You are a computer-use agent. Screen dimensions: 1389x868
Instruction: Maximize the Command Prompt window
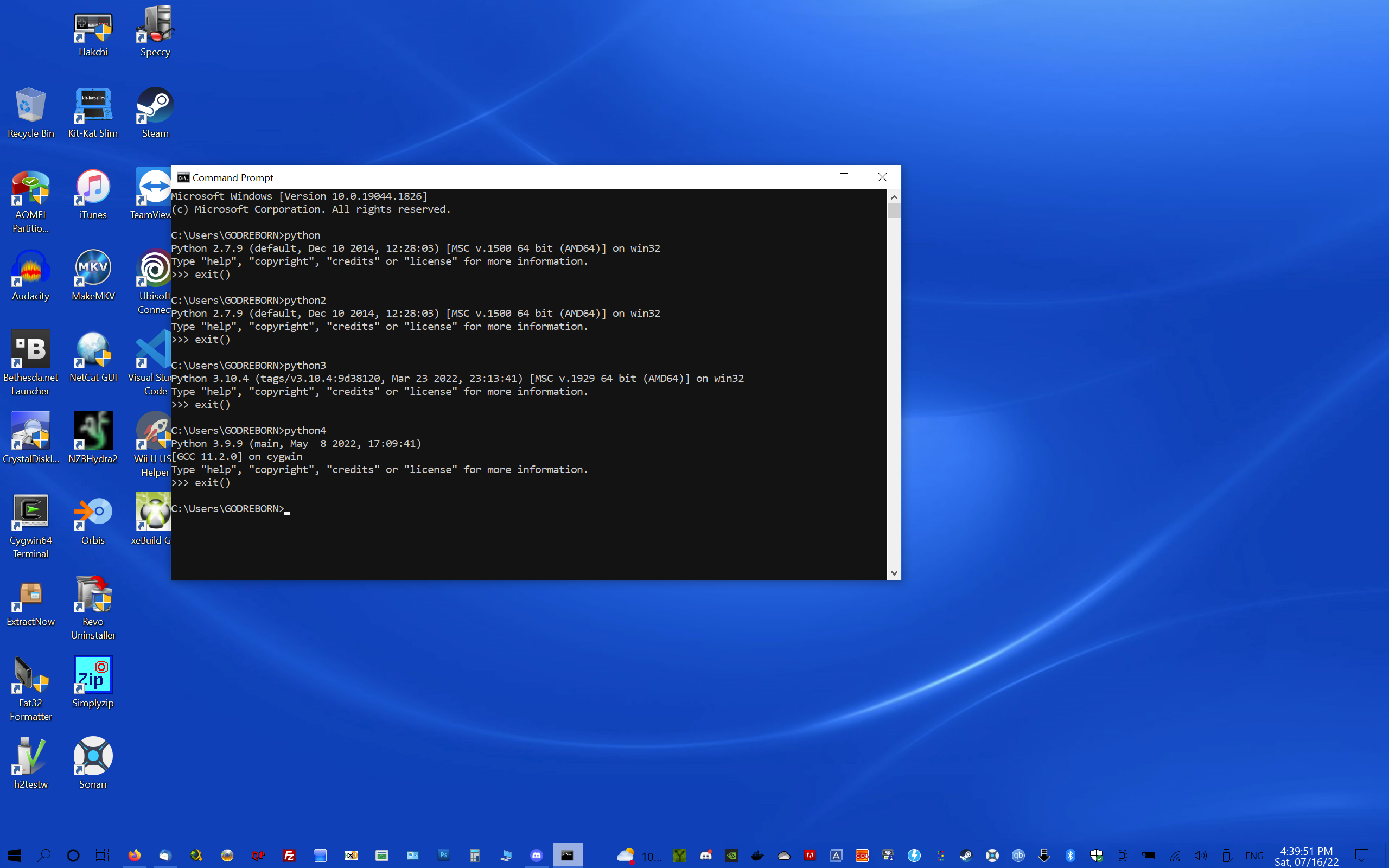[x=844, y=177]
